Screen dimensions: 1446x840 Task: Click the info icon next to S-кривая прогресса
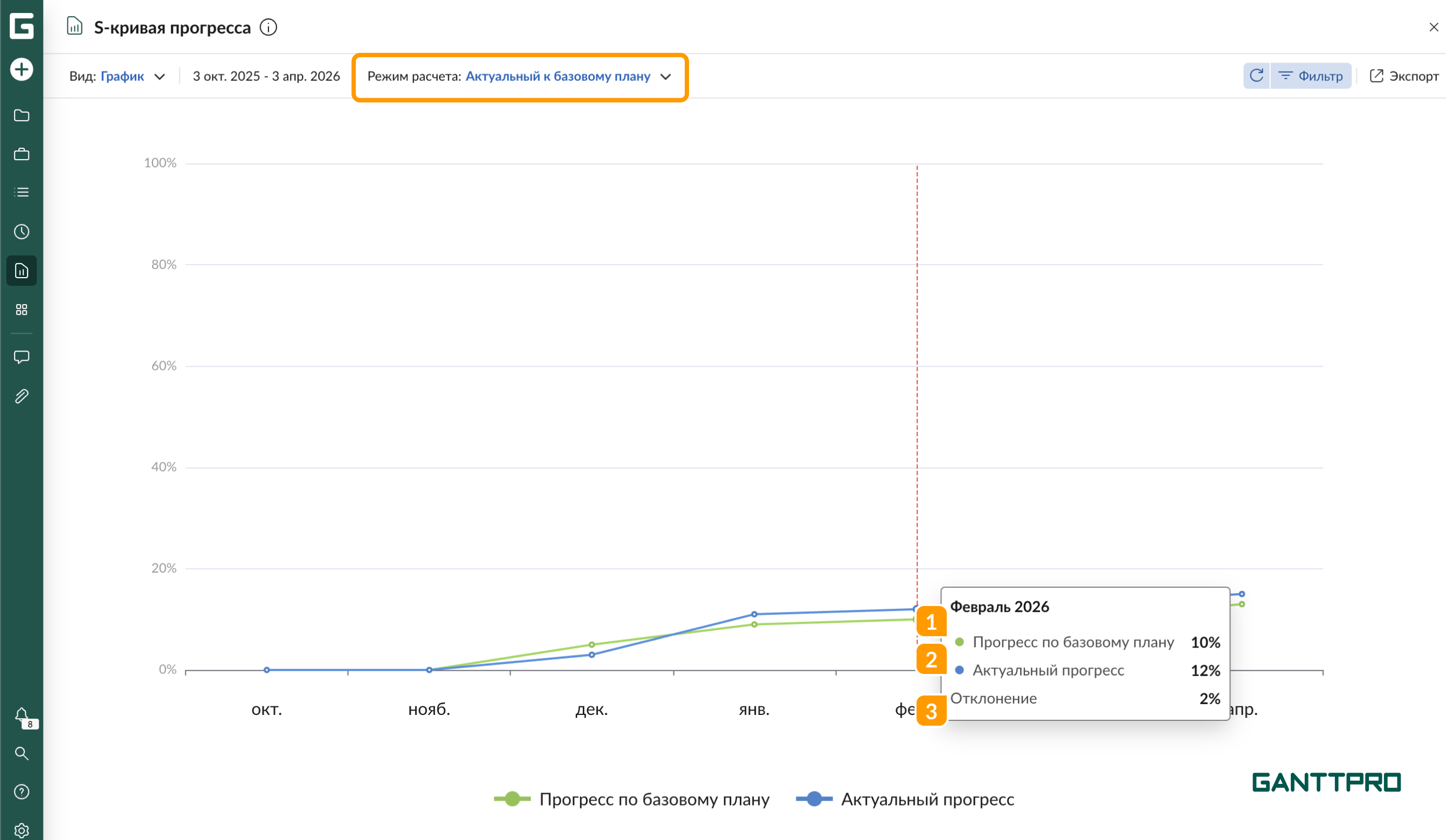click(x=268, y=27)
